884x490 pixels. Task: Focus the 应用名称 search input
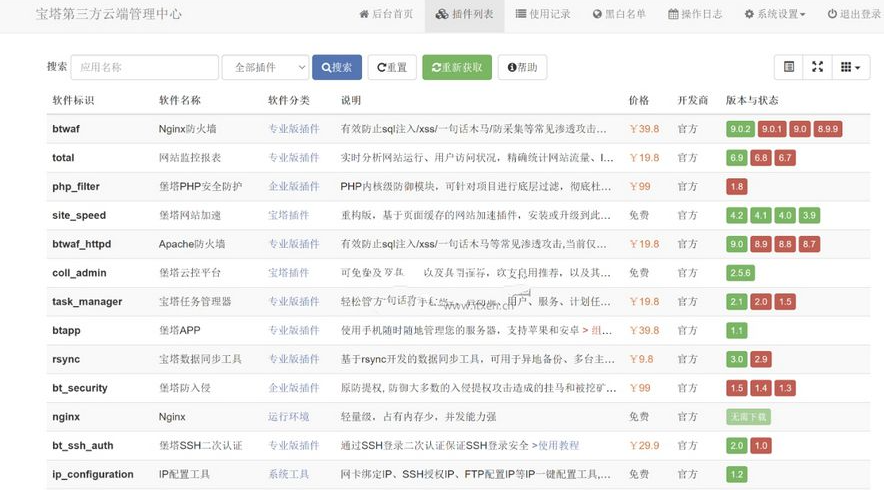pos(145,67)
